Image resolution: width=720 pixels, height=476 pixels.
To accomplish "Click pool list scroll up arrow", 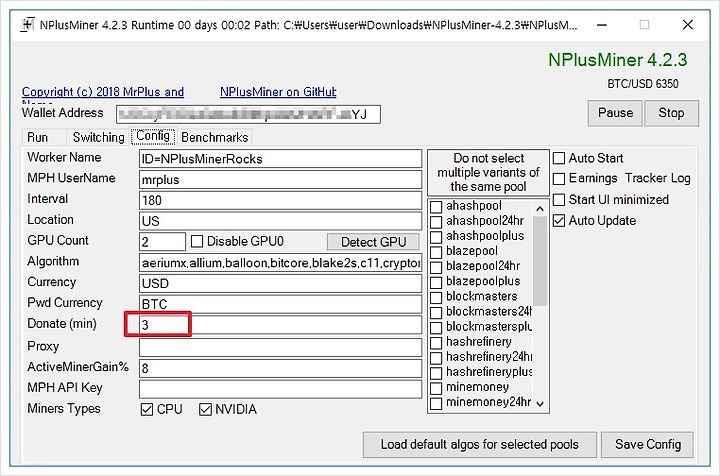I will click(x=540, y=209).
